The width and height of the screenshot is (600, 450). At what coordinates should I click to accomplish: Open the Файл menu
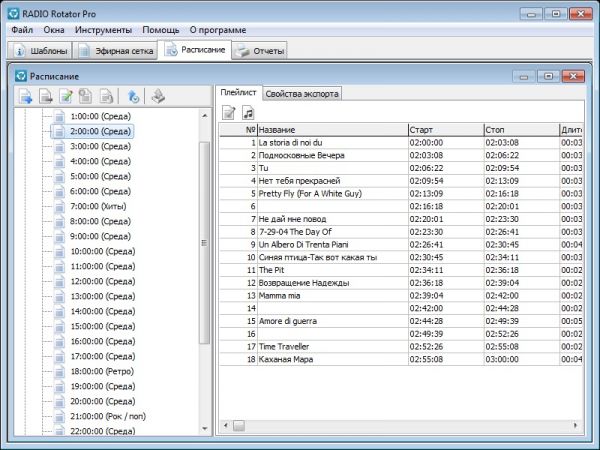click(x=23, y=30)
